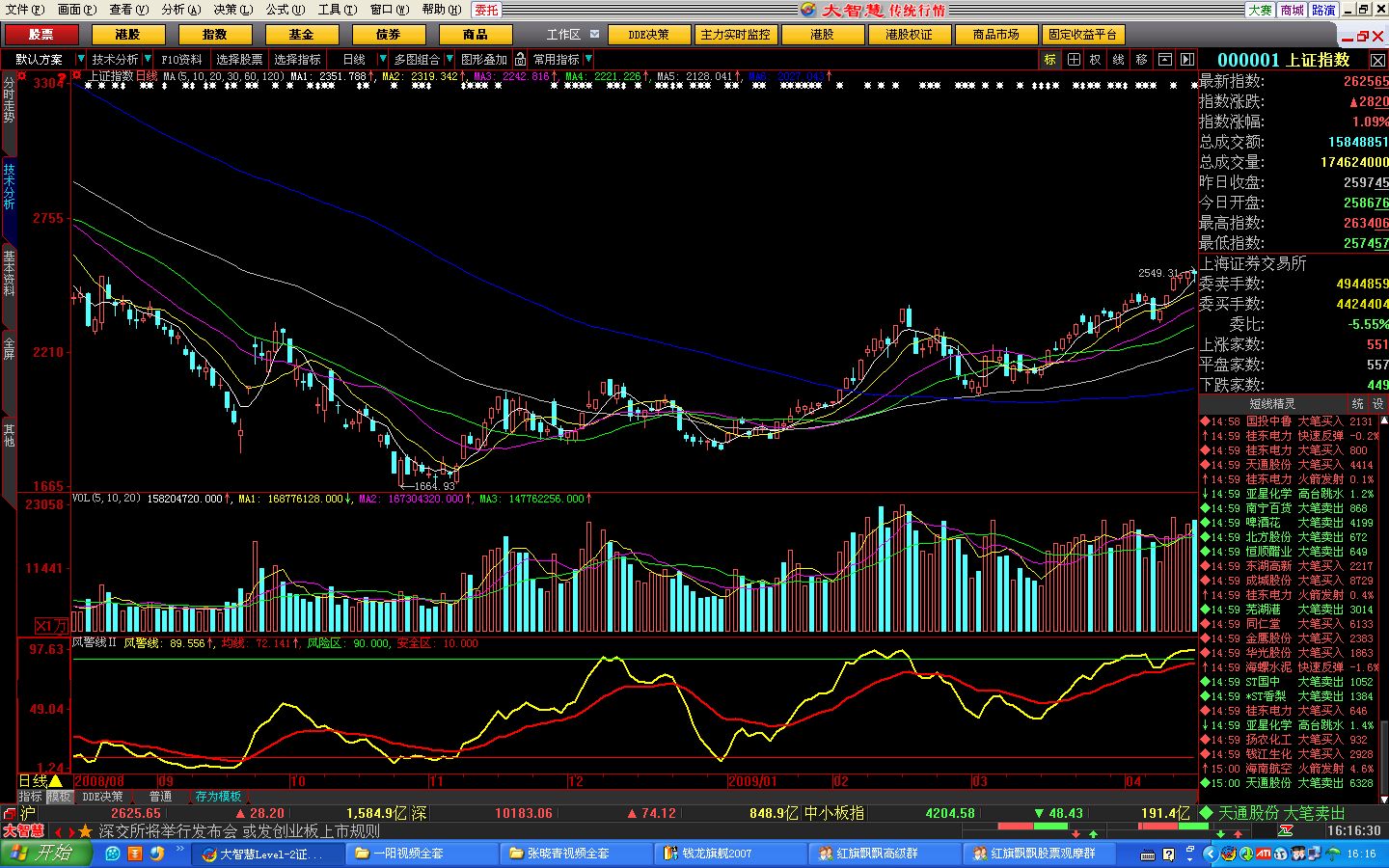Open the 大赛 link in title bar

click(1260, 10)
